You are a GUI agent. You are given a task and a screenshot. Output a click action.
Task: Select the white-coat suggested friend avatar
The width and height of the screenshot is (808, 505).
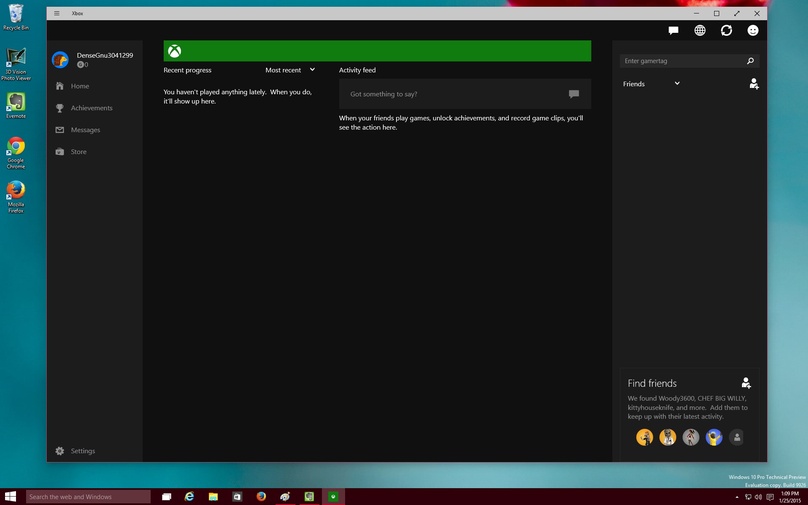pos(667,437)
